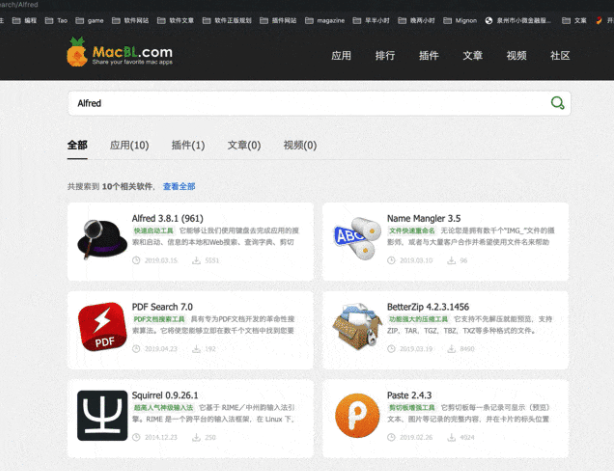Open the 应用 navigation menu
Screen dimensions: 614x471
pos(341,56)
